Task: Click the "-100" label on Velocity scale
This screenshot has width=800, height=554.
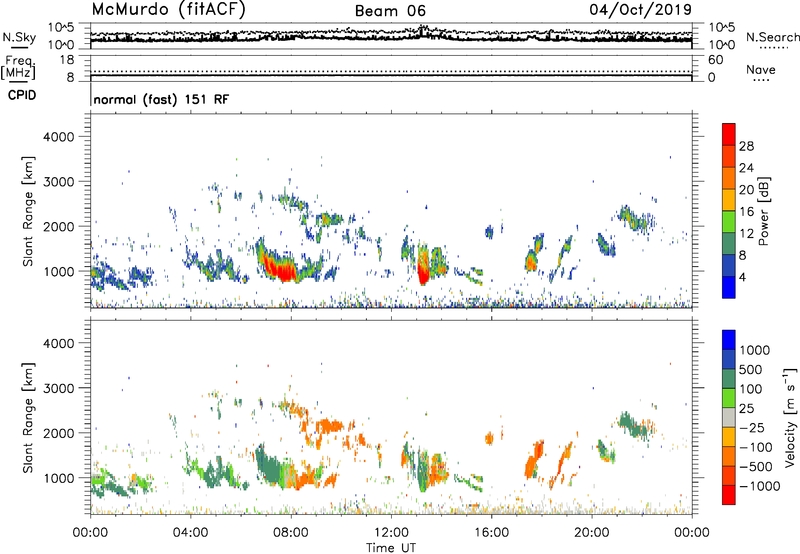Action: click(x=755, y=447)
